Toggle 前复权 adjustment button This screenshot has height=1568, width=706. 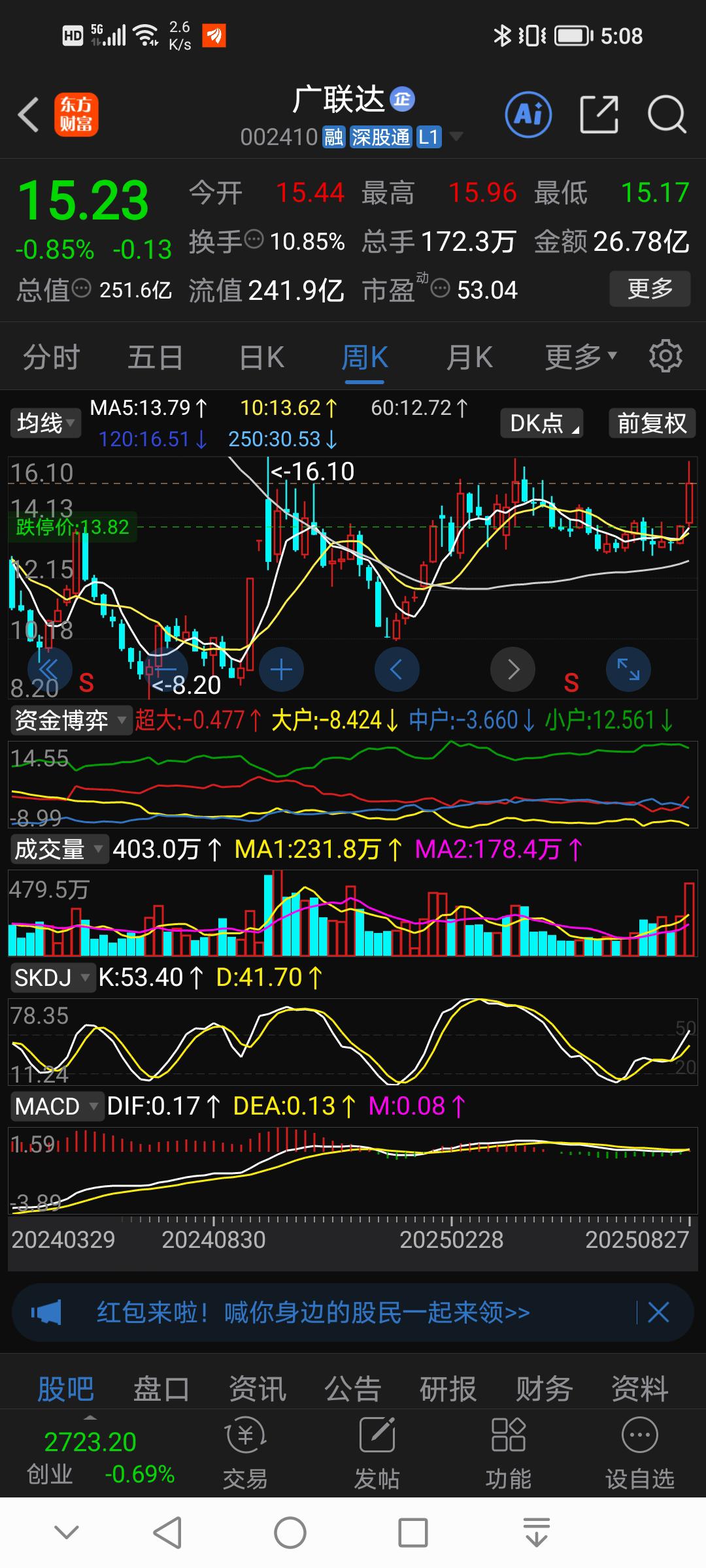coord(652,423)
